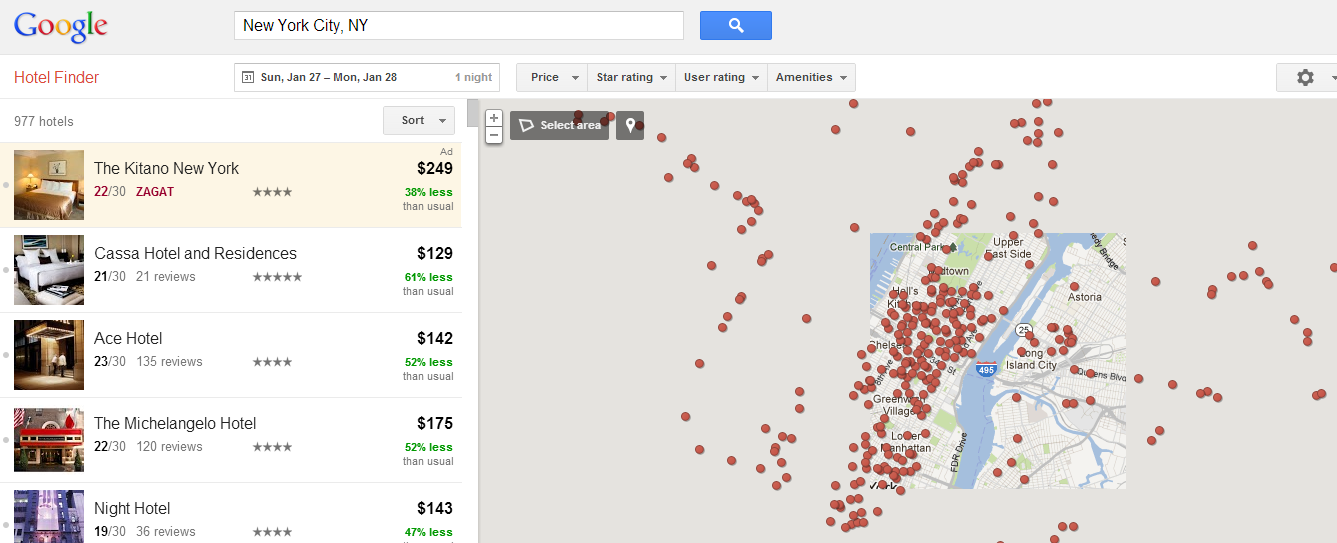This screenshot has width=1337, height=543.
Task: Zoom out the map with minus button
Action: tap(494, 134)
